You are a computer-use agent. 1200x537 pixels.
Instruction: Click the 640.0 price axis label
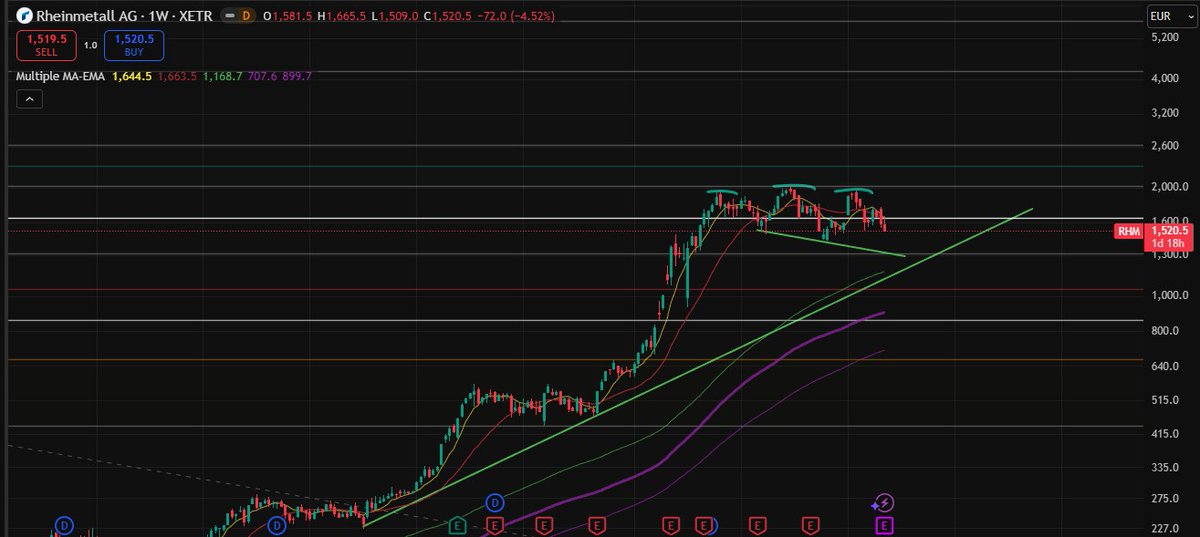coord(1166,366)
